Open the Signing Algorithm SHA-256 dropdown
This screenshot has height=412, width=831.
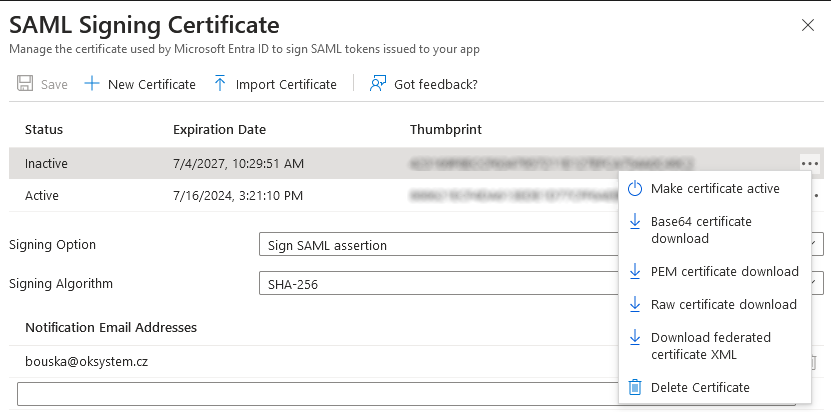click(x=541, y=283)
